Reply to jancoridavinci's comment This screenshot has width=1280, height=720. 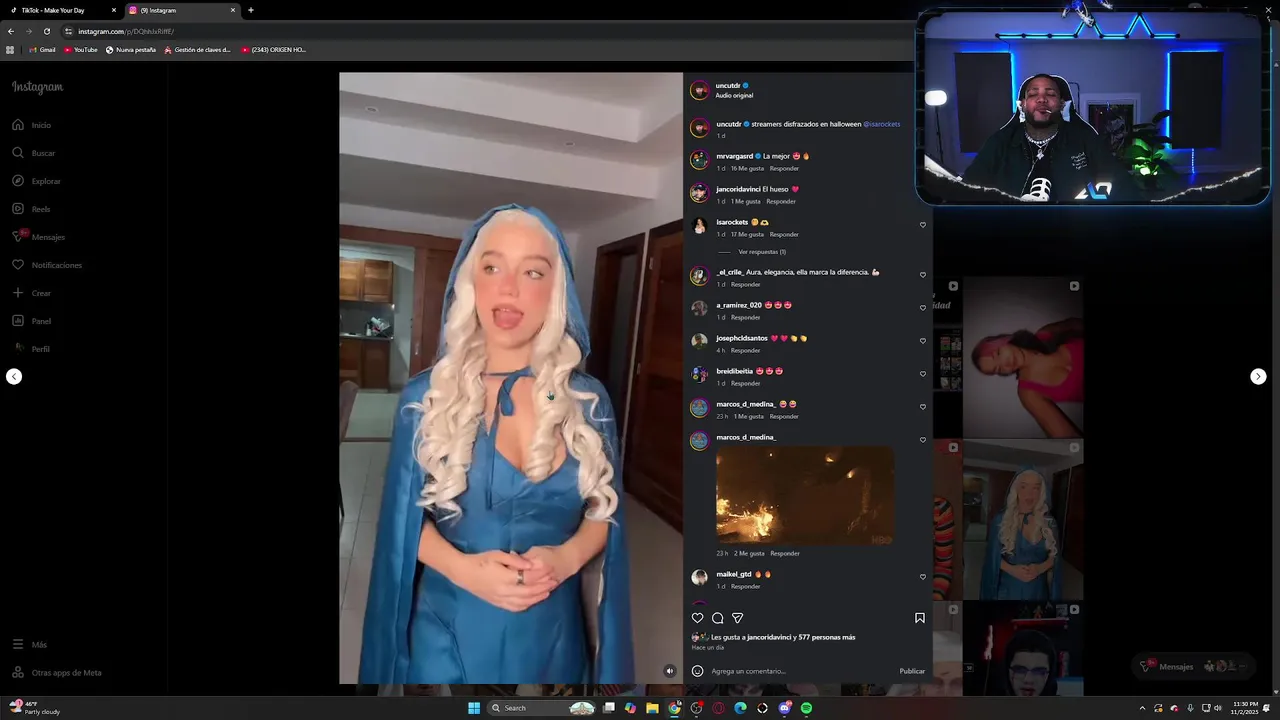[x=781, y=201]
